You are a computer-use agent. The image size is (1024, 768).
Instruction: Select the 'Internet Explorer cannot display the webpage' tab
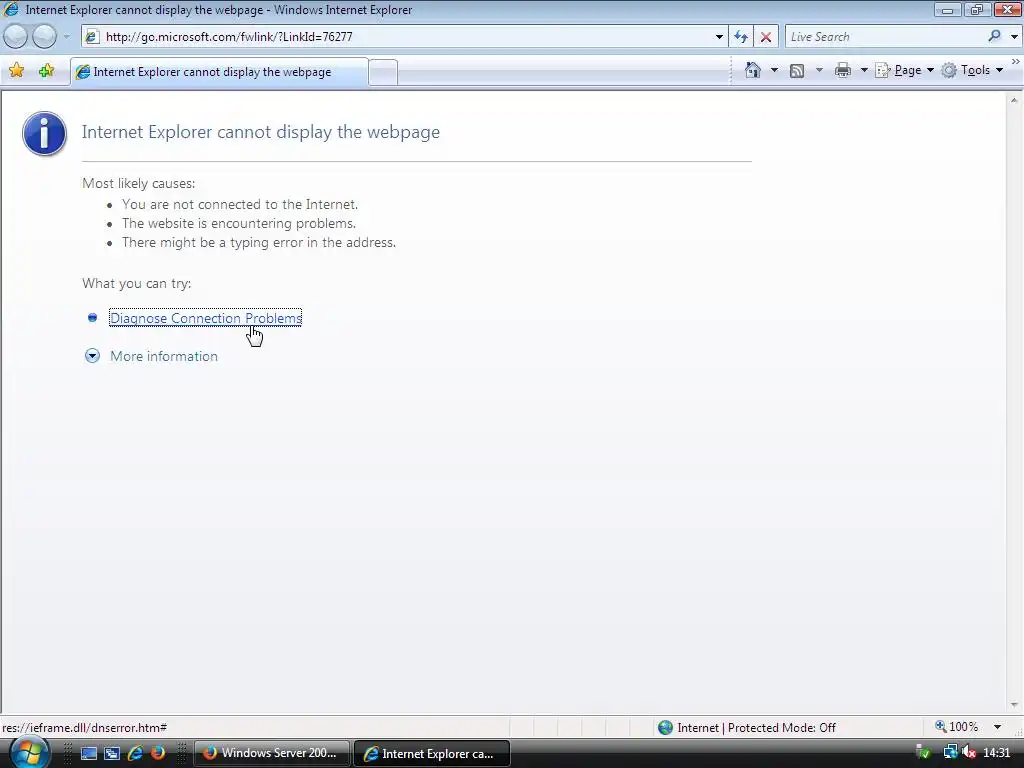tap(219, 72)
